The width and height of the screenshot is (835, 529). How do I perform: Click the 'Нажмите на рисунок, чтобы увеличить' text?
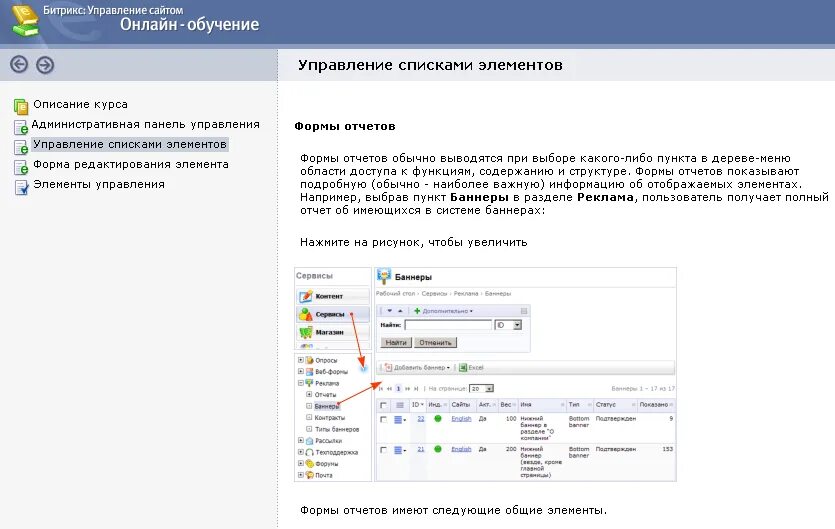(x=413, y=242)
